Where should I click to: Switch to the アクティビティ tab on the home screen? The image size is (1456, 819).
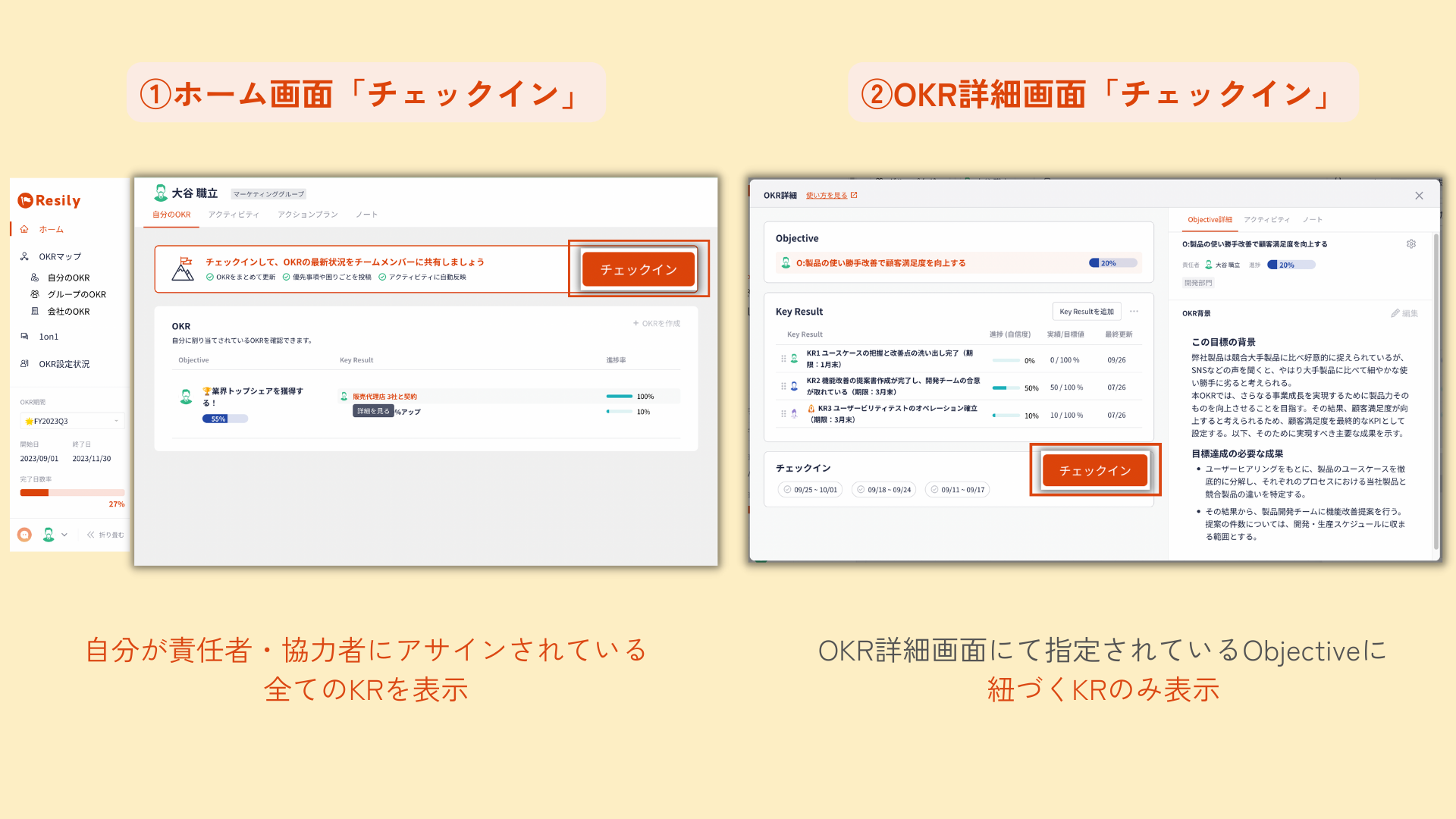click(x=234, y=215)
